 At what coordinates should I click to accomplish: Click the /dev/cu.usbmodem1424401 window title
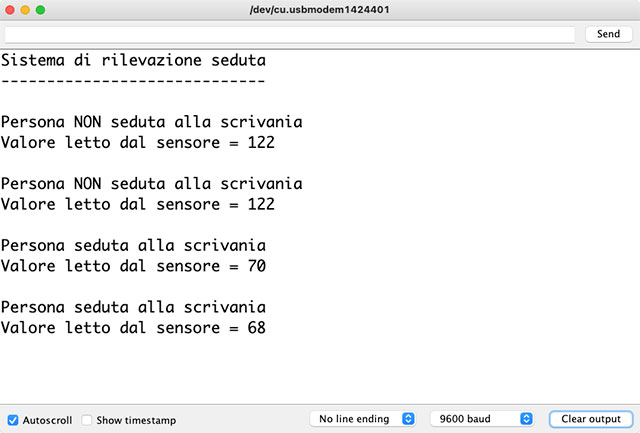[x=320, y=10]
